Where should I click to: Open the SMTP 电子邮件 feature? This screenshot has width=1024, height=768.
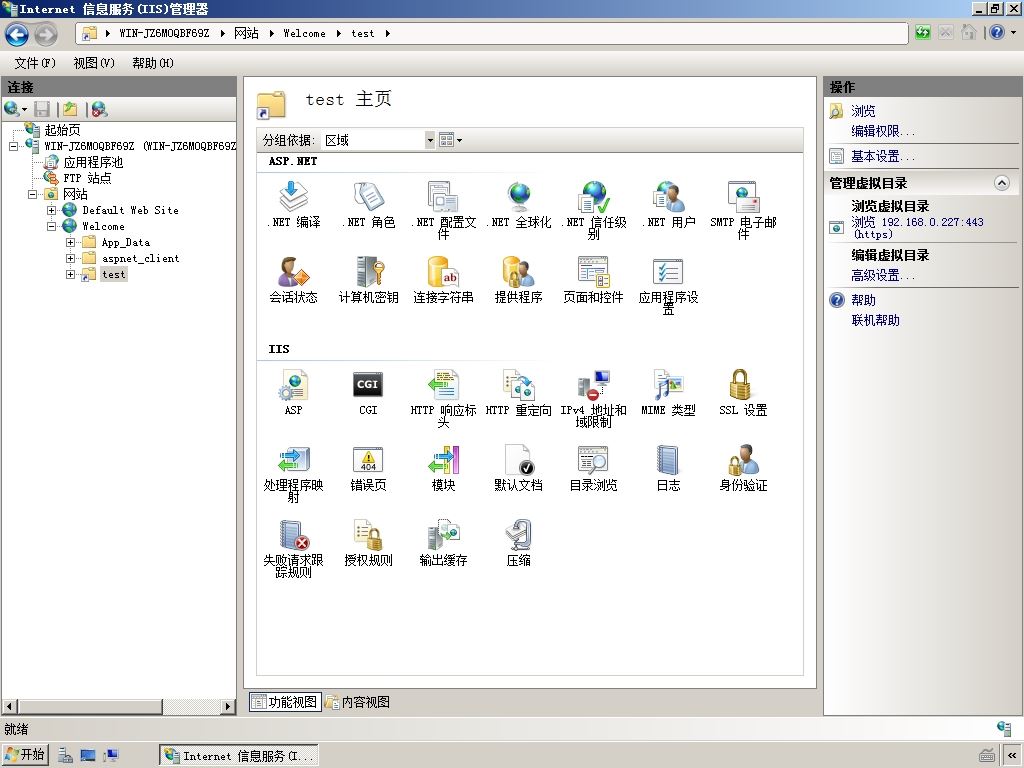(743, 210)
